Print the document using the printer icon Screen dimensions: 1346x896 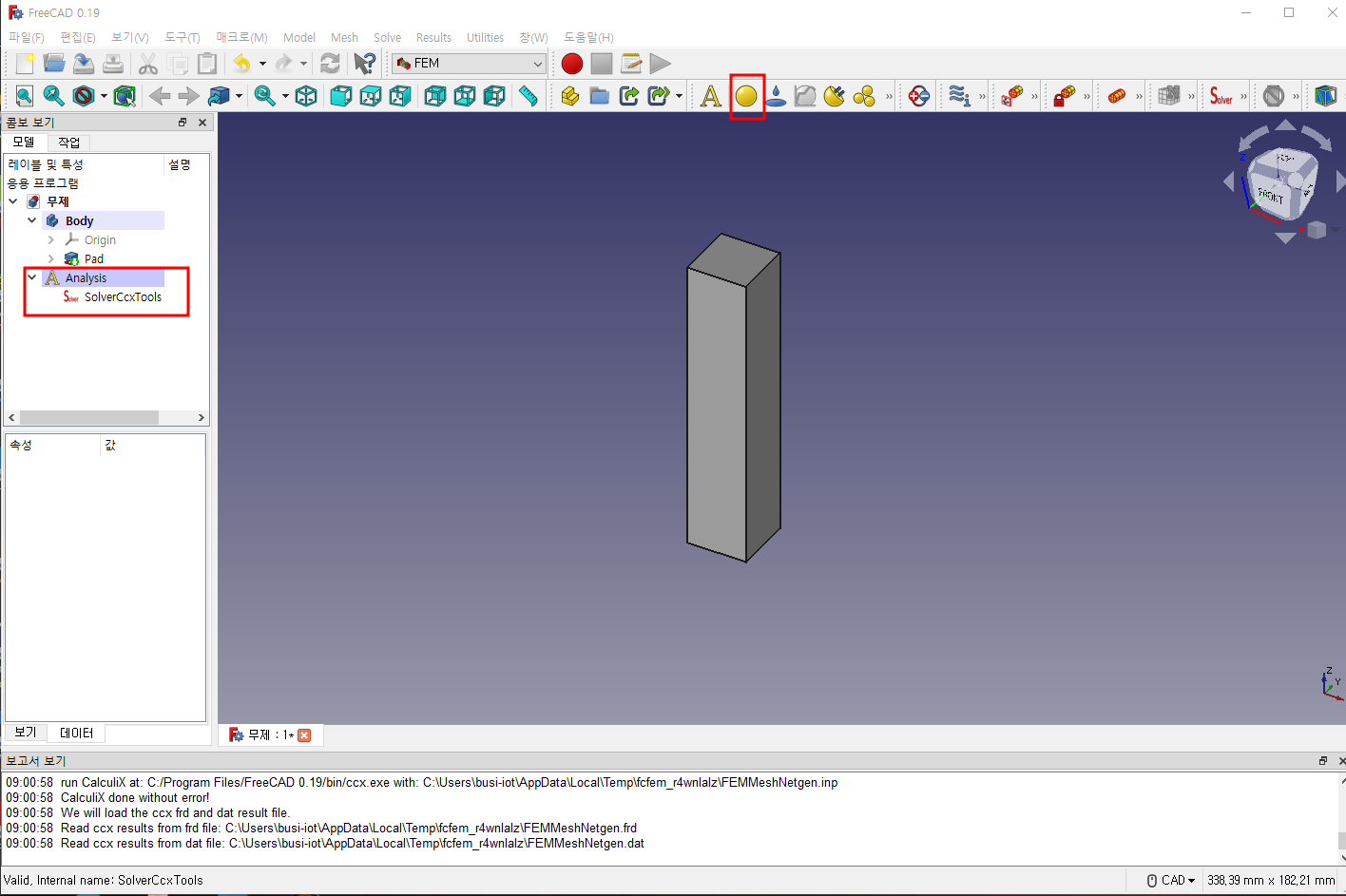[x=113, y=64]
